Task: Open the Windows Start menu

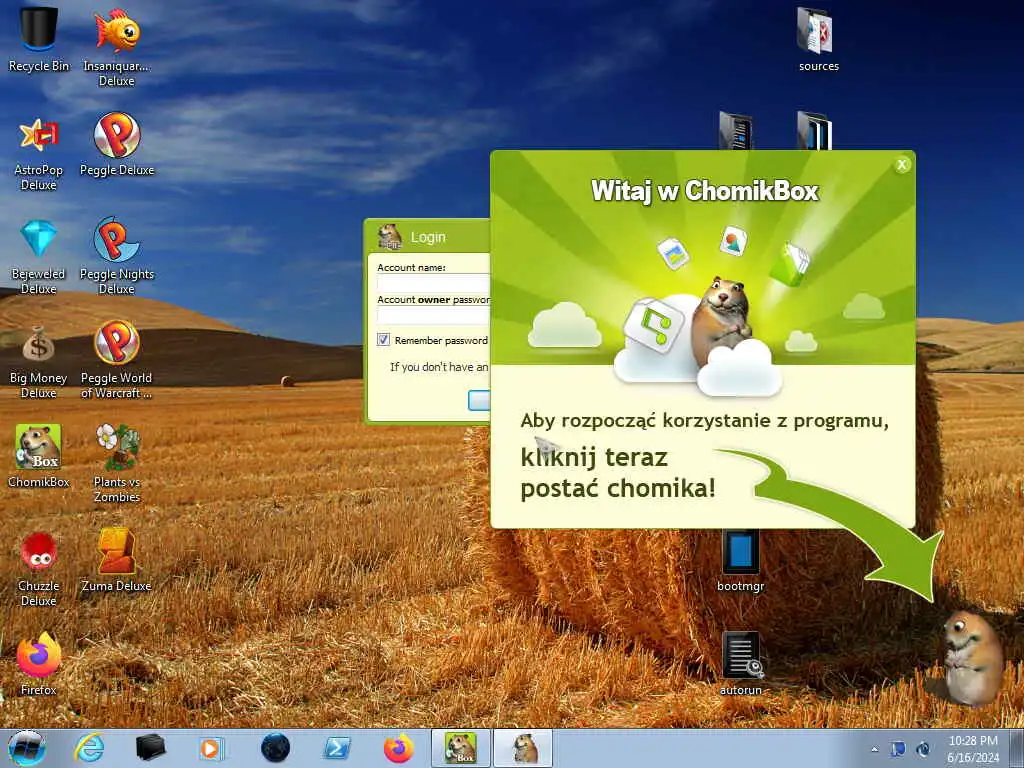Action: coord(27,748)
